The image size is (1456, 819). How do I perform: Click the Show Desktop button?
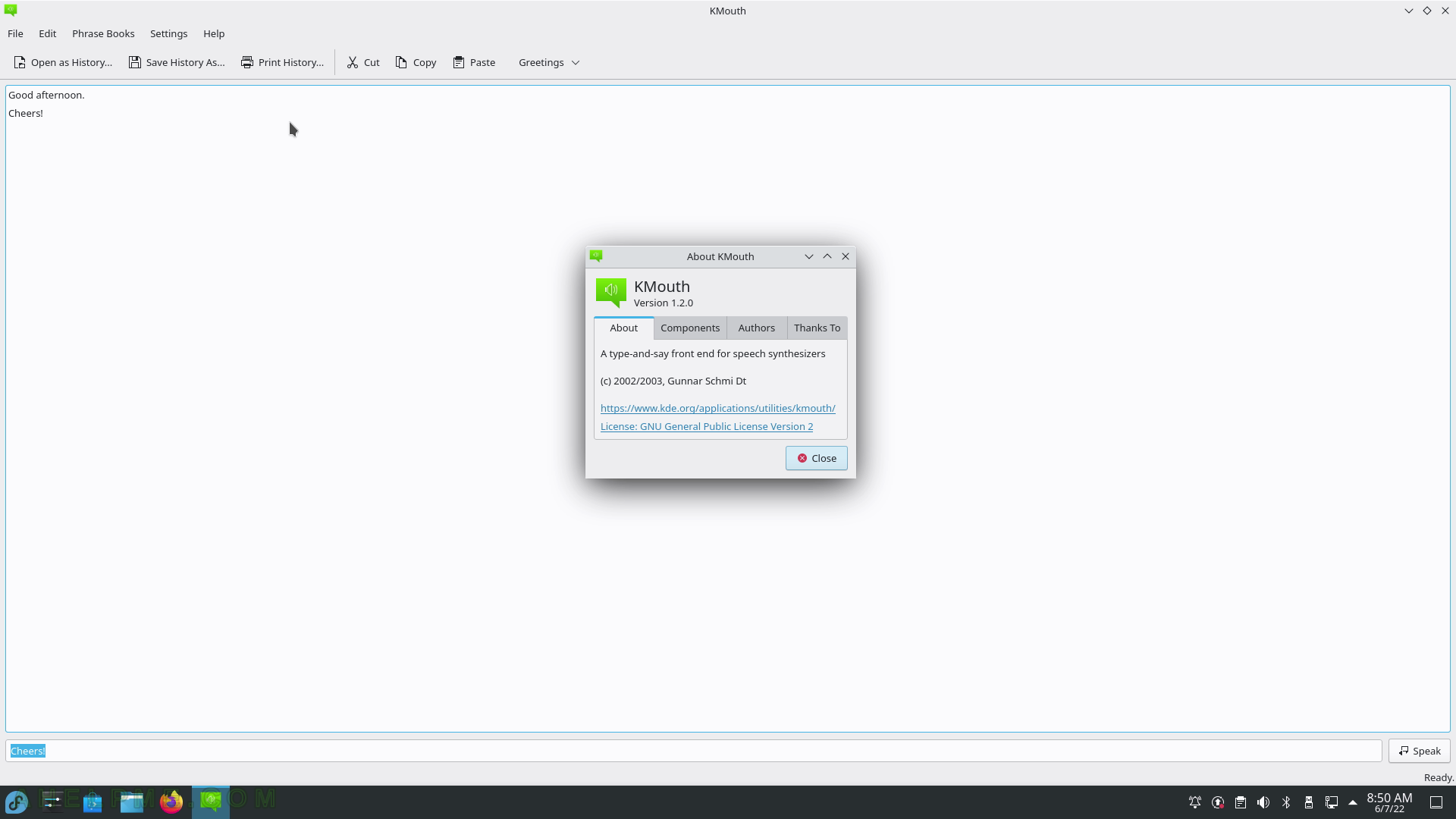[x=1436, y=802]
